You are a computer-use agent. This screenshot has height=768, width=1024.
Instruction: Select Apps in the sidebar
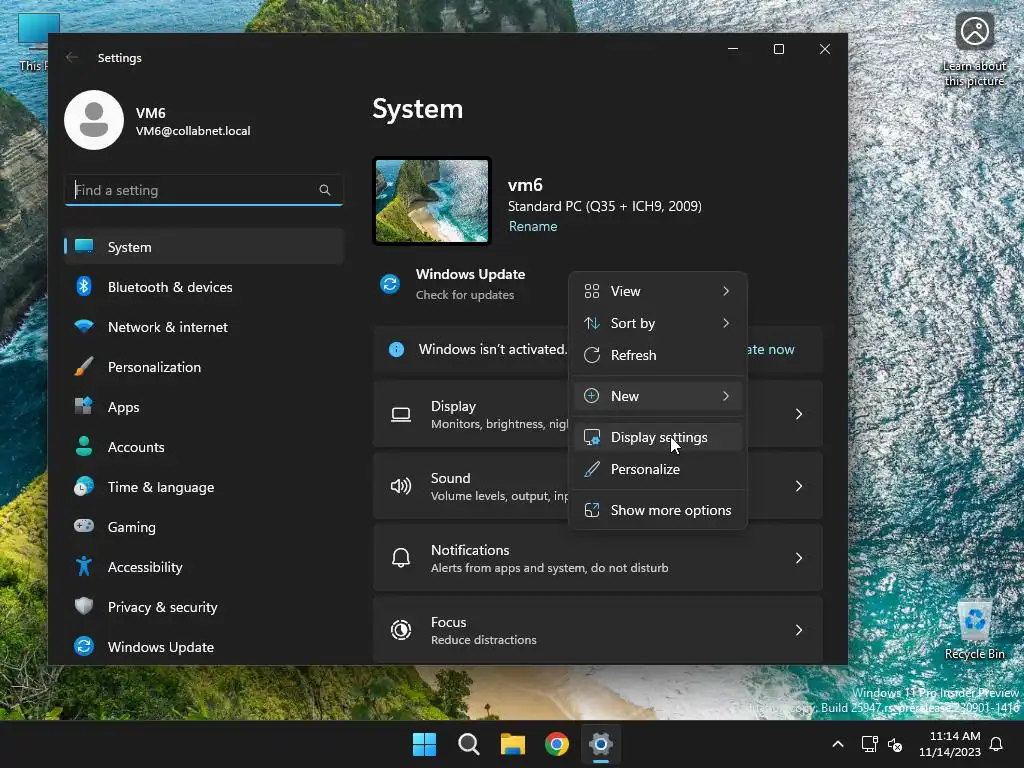pyautogui.click(x=204, y=407)
